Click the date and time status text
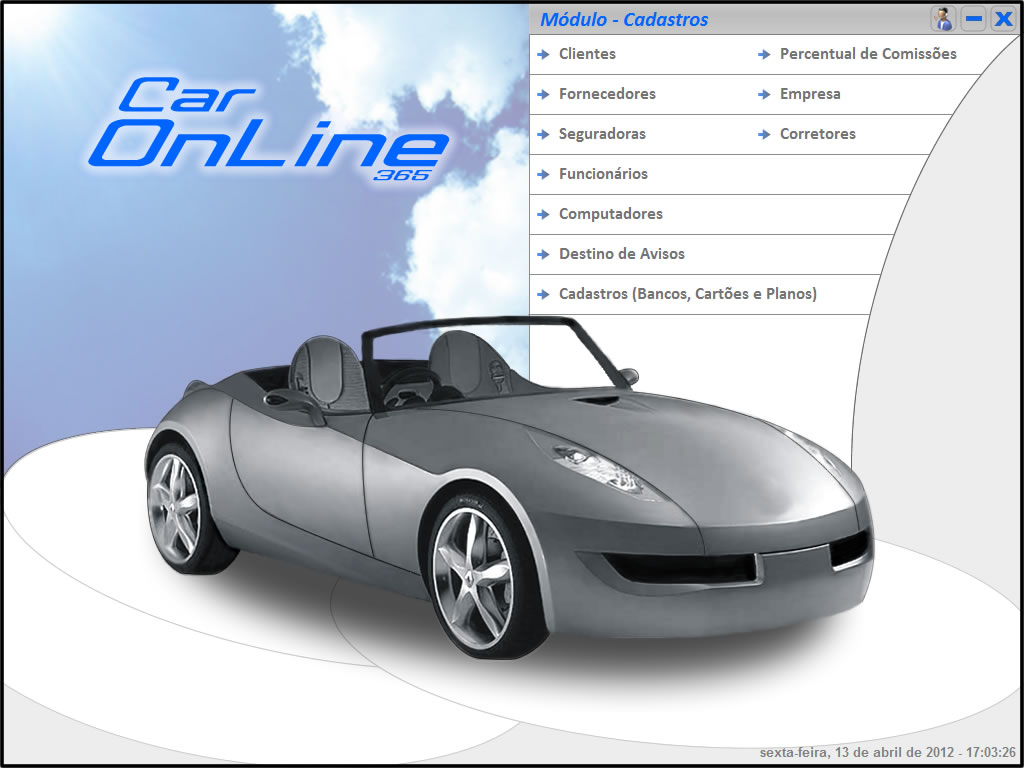The width and height of the screenshot is (1024, 768). coord(888,752)
